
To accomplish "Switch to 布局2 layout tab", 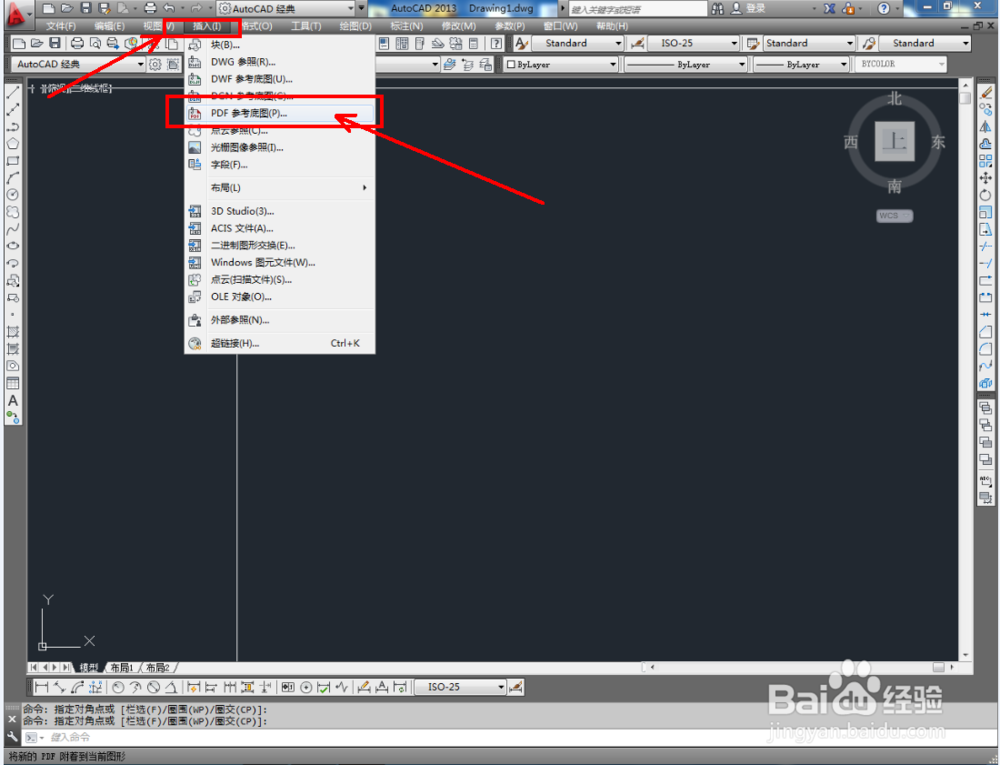I will (158, 667).
